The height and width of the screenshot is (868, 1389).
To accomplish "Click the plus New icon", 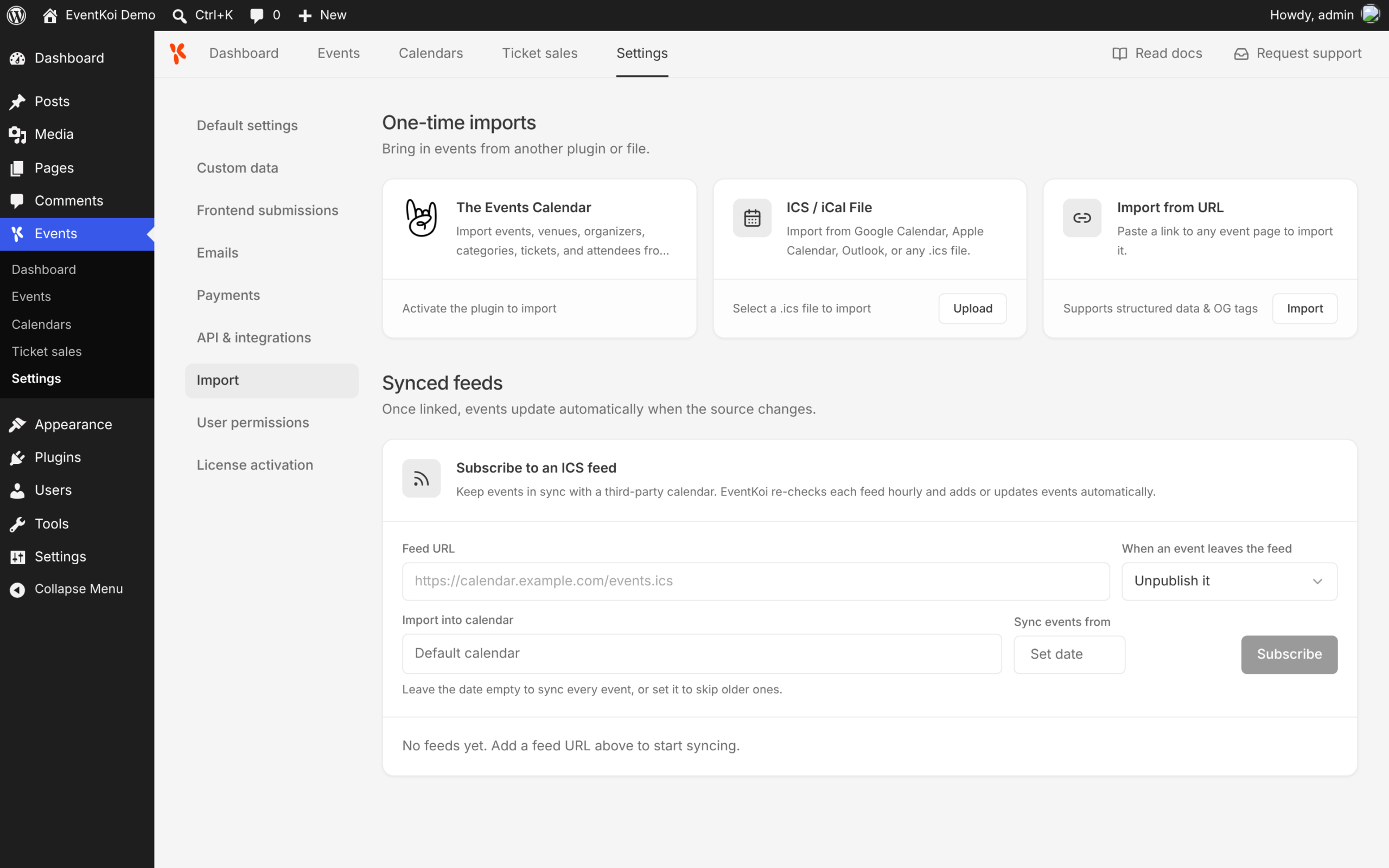I will tap(305, 16).
